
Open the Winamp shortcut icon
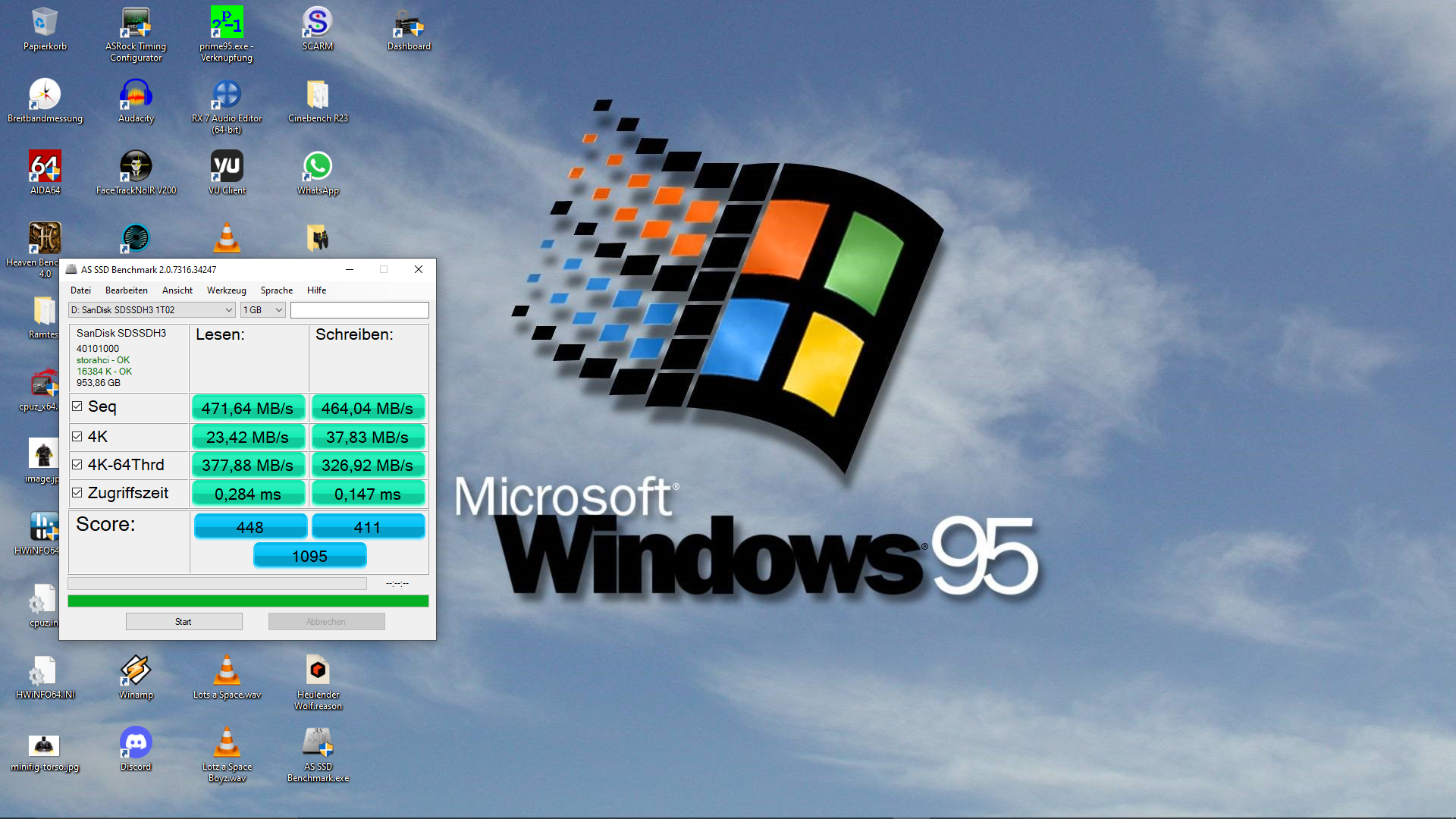coord(136,671)
